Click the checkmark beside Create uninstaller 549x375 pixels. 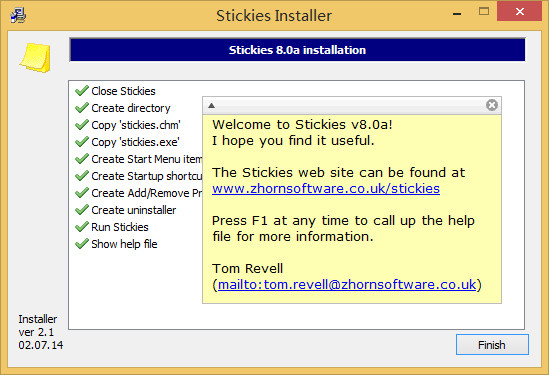[x=82, y=210]
